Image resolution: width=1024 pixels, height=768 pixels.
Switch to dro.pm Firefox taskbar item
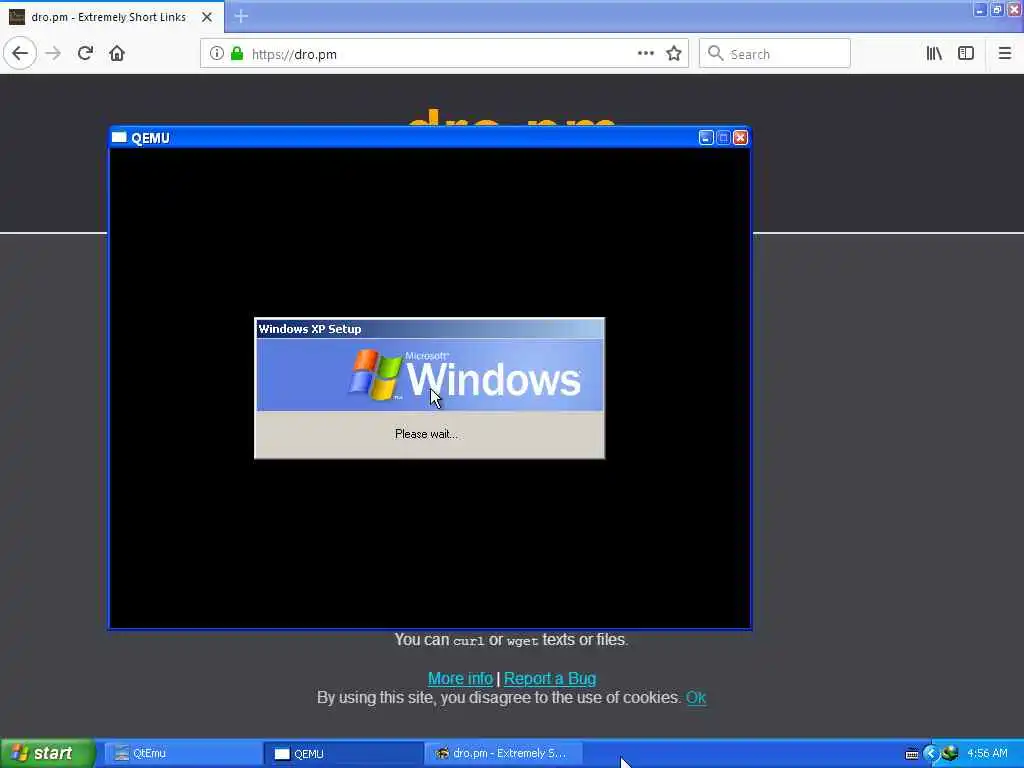503,754
